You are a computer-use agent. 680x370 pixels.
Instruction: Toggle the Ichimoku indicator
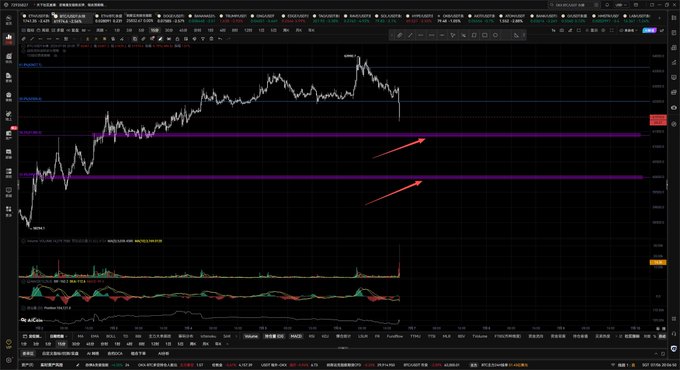[x=208, y=336]
